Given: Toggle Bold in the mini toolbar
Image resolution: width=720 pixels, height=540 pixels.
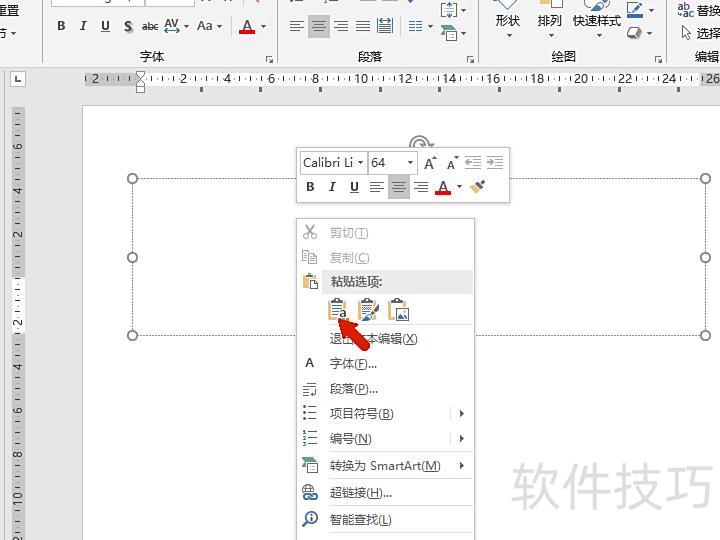Looking at the screenshot, I should (310, 186).
